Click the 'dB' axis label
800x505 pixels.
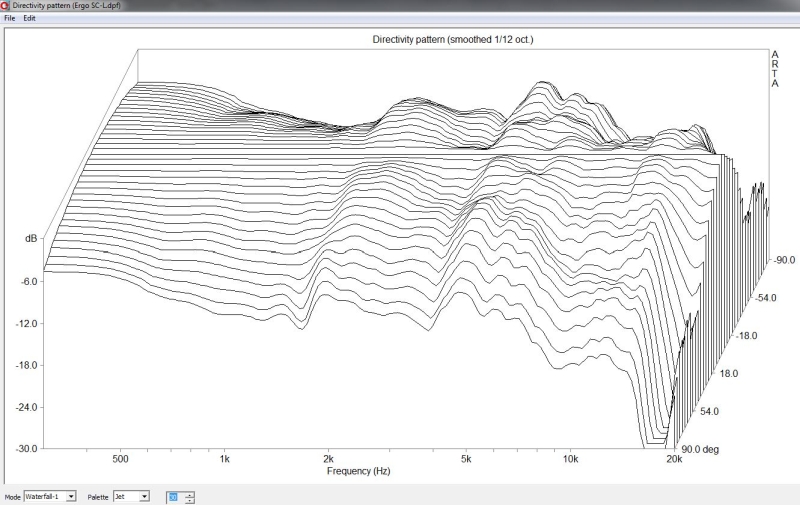tap(31, 238)
